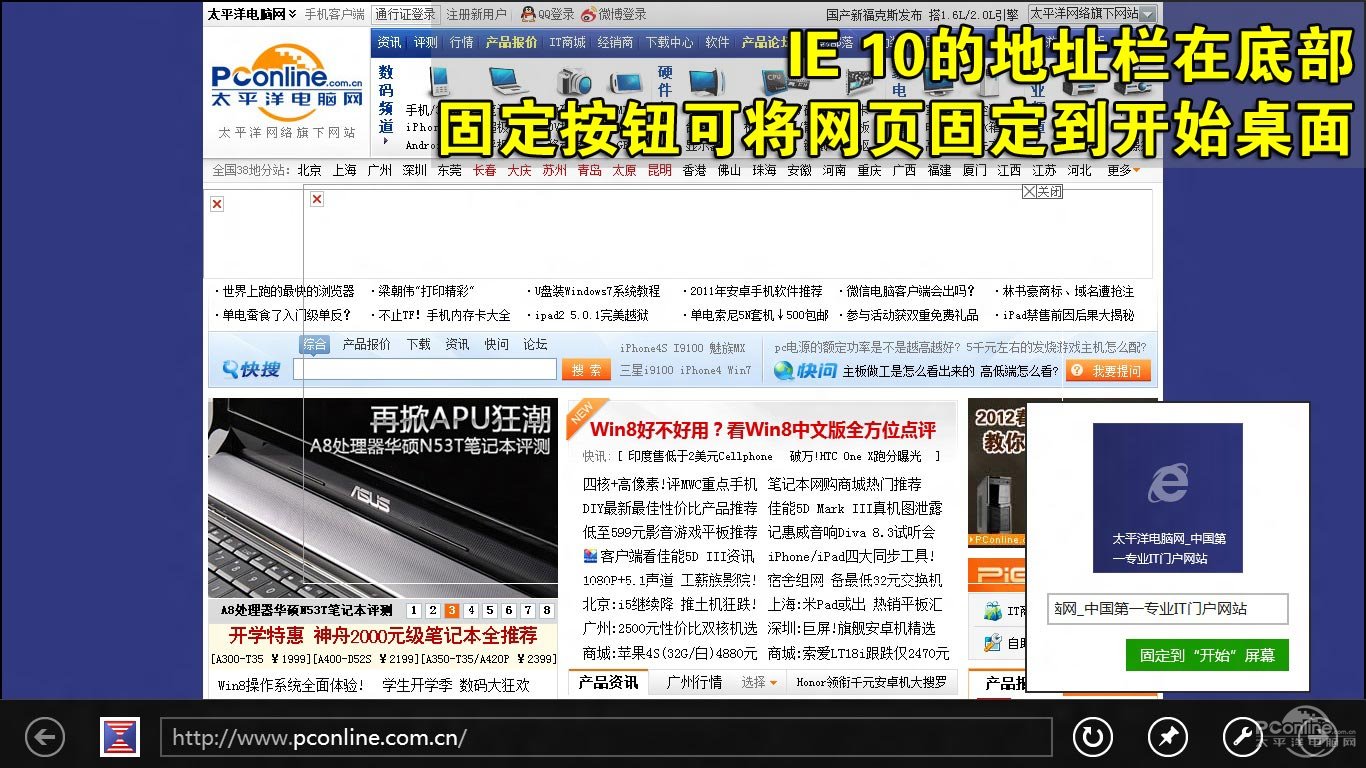Open 资讯 in the blue nav bar
Viewport: 1366px width, 768px height.
click(389, 42)
